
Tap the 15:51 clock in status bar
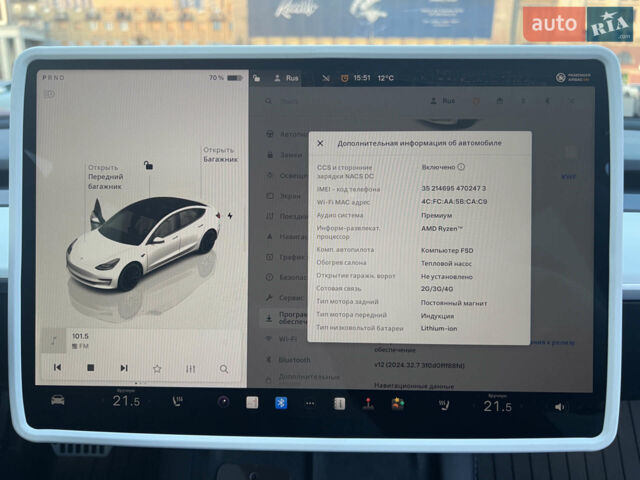coord(362,78)
